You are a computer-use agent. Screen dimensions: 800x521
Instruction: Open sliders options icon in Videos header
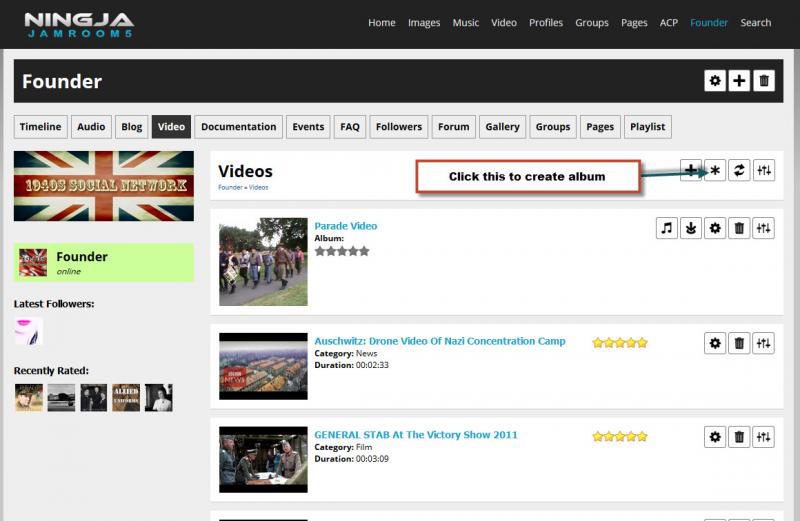pyautogui.click(x=764, y=171)
